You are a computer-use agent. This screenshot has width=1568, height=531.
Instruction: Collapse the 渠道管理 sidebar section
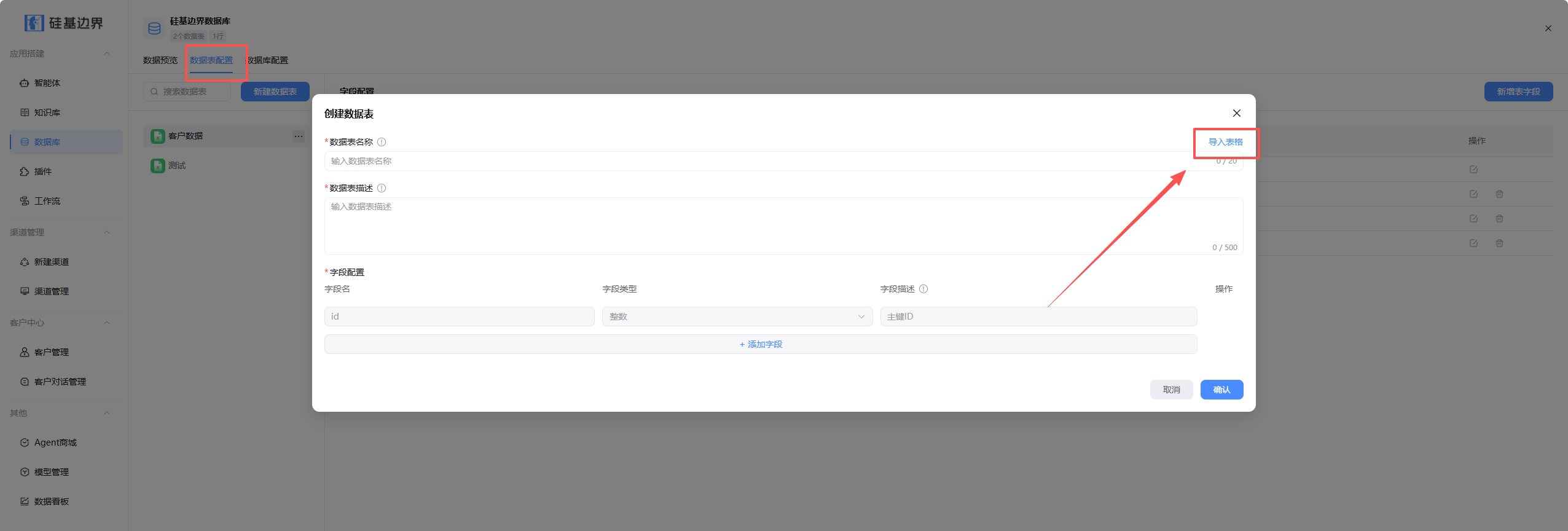pos(107,232)
